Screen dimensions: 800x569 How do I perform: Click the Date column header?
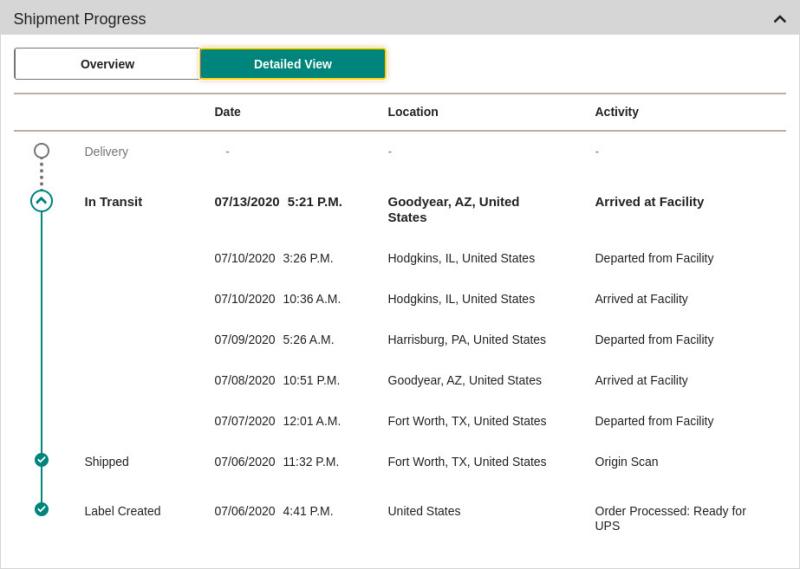click(x=227, y=112)
